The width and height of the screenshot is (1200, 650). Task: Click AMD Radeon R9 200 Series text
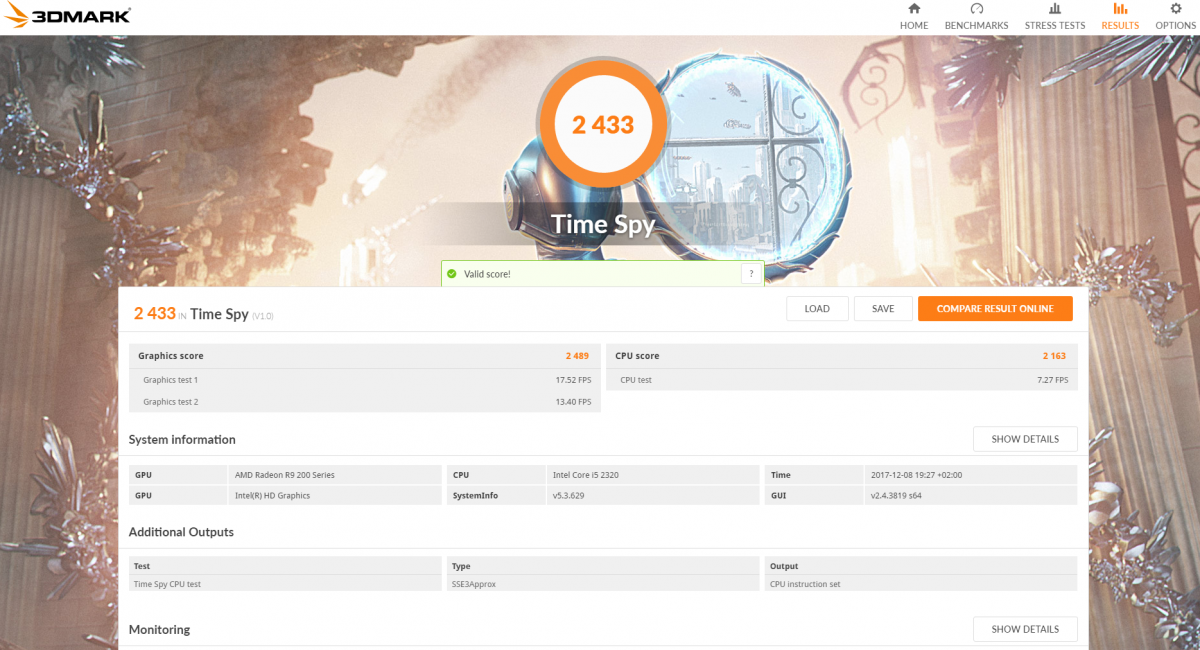tap(285, 475)
